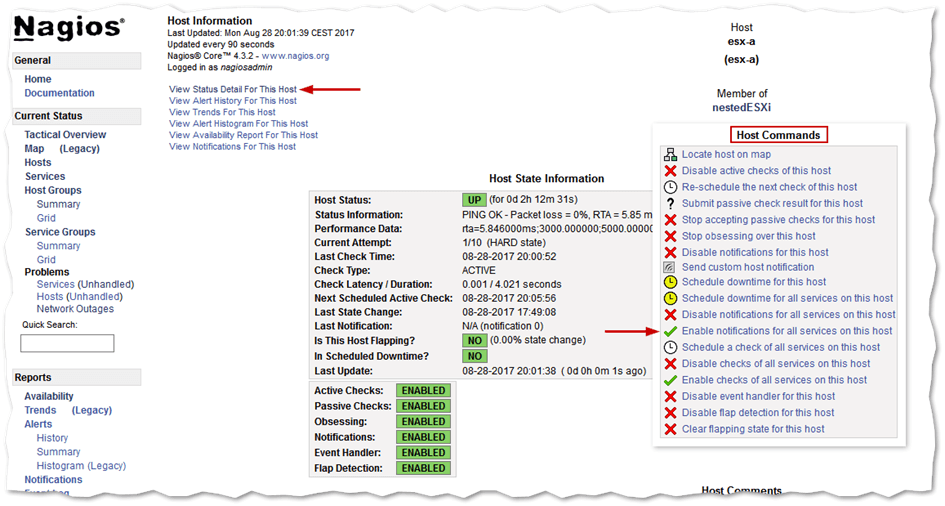Open View Availability Report For This Host
The image size is (945, 506).
(243, 135)
